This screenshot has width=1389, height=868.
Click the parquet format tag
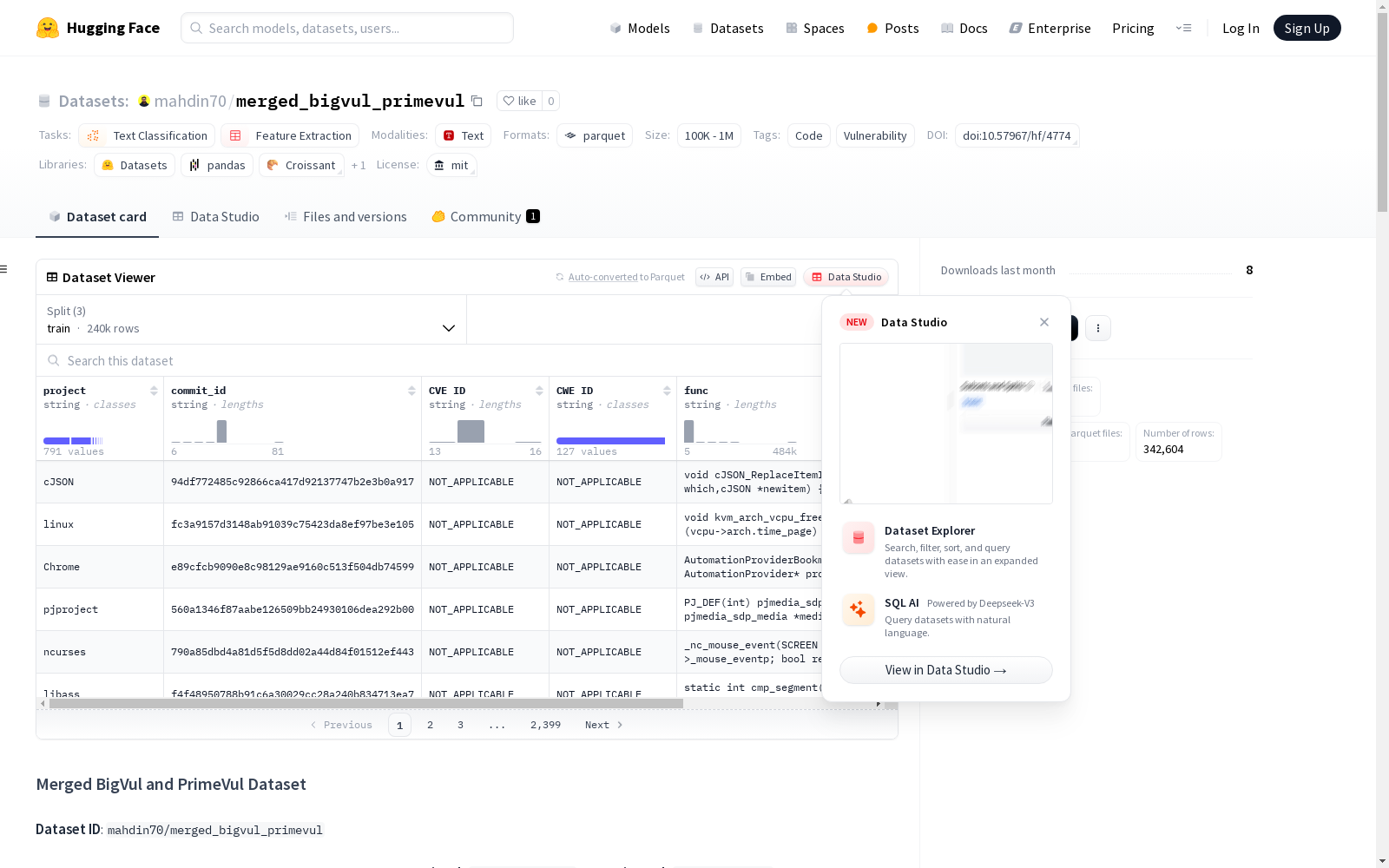[595, 135]
